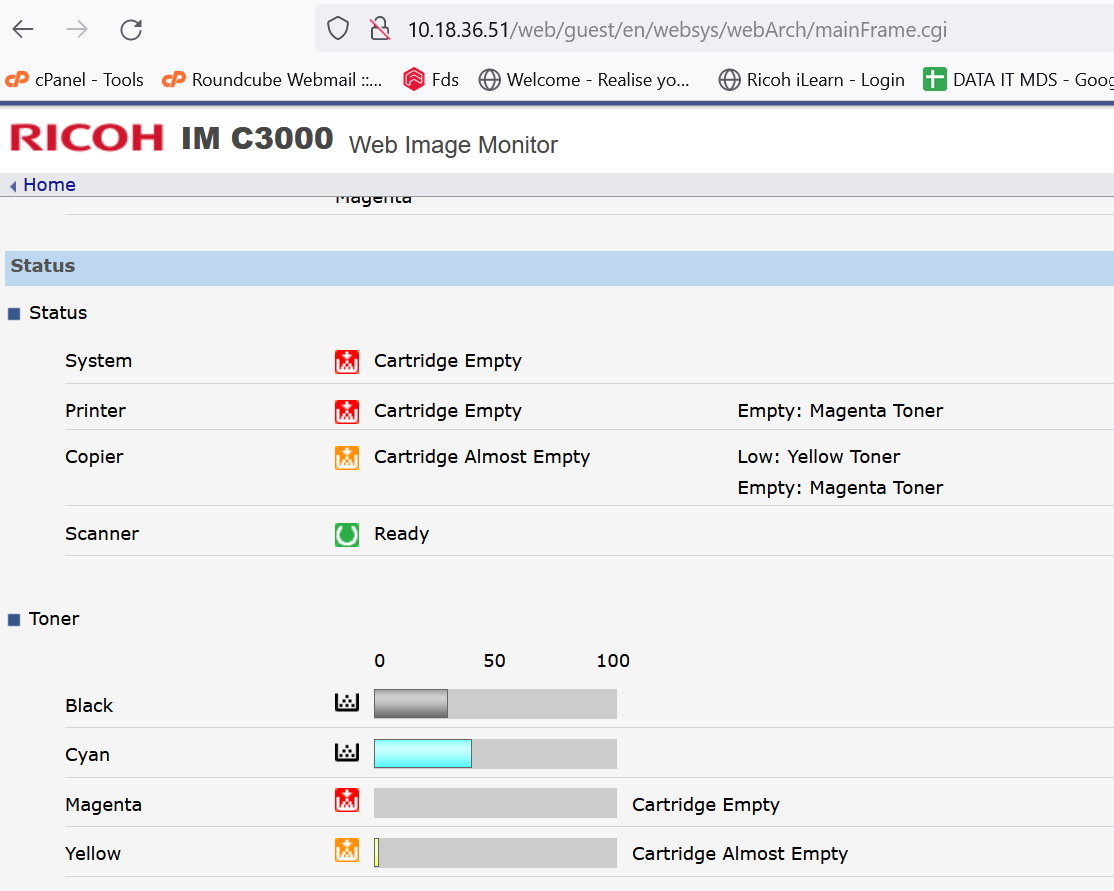Click the insecure connection padlock icon
The width and height of the screenshot is (1114, 891).
(x=380, y=29)
